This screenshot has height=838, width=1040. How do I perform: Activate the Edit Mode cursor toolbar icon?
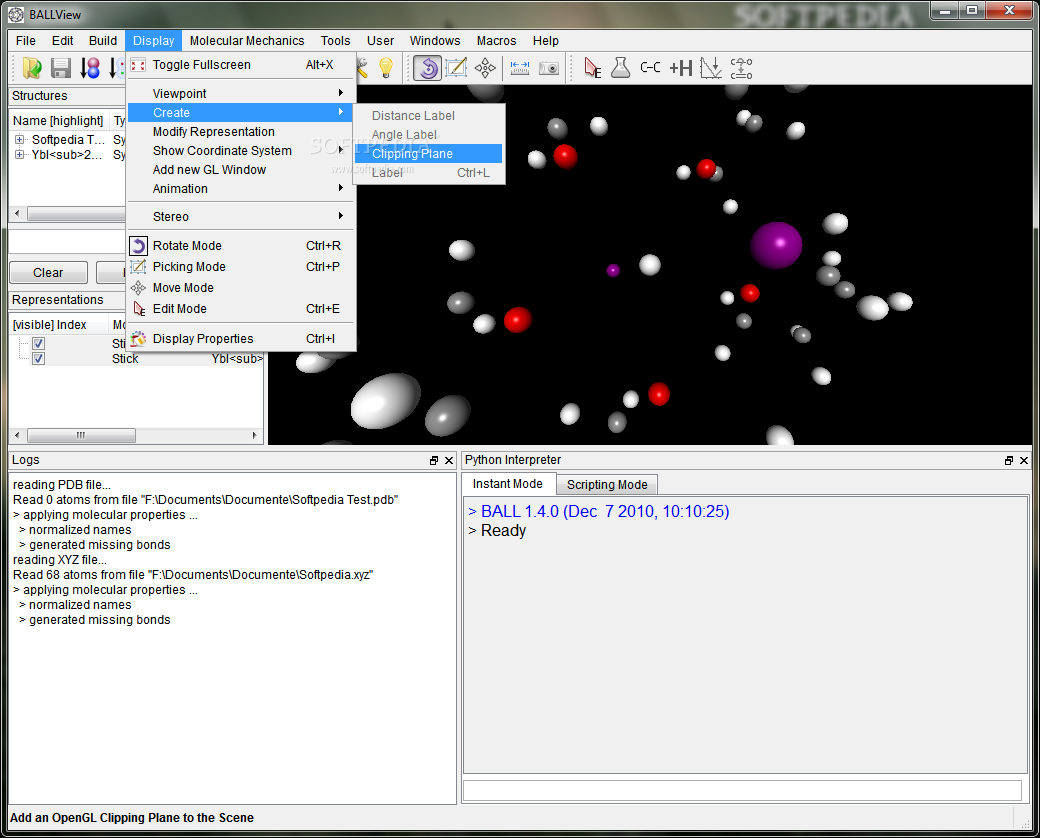pos(592,68)
